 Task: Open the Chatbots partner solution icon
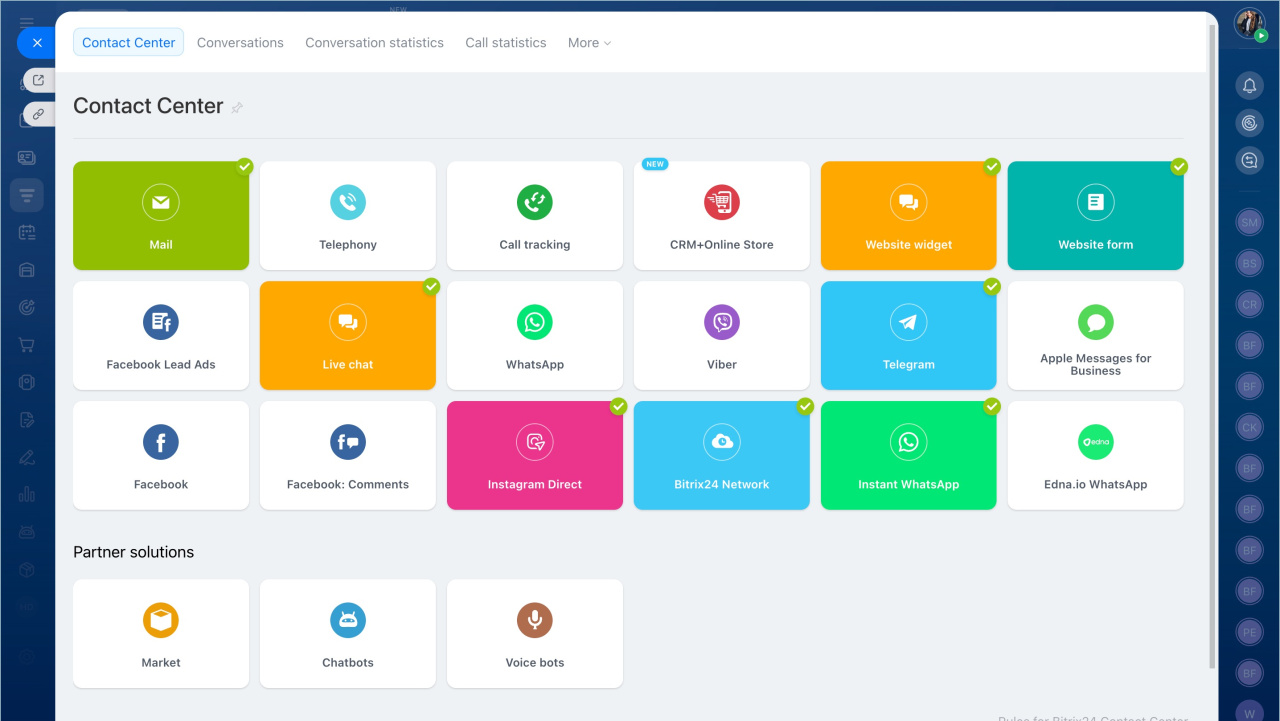(348, 621)
